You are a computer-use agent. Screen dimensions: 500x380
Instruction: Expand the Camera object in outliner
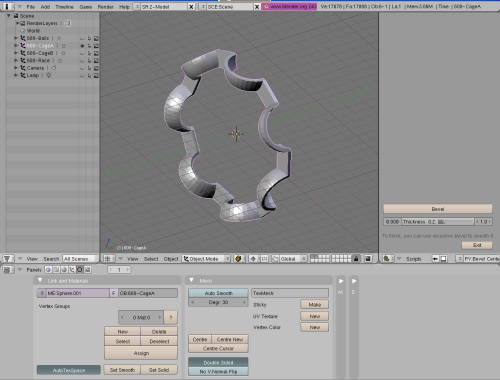(16, 68)
